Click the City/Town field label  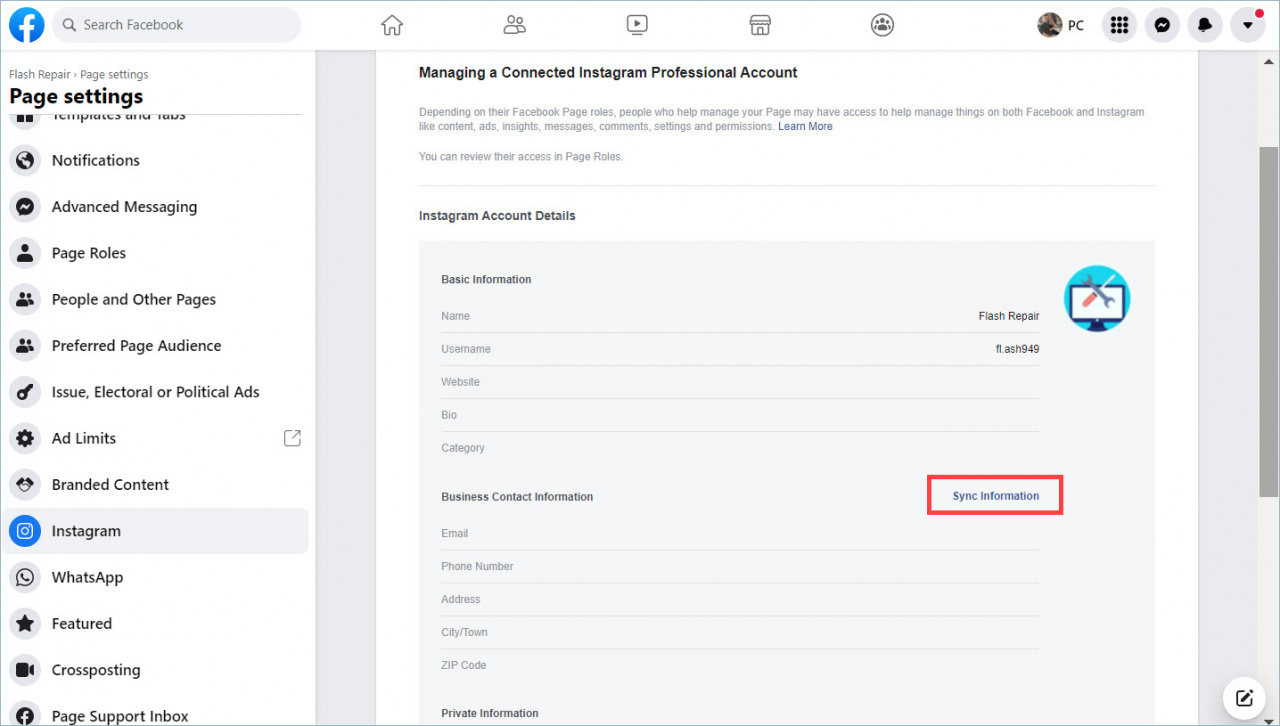[x=465, y=632]
